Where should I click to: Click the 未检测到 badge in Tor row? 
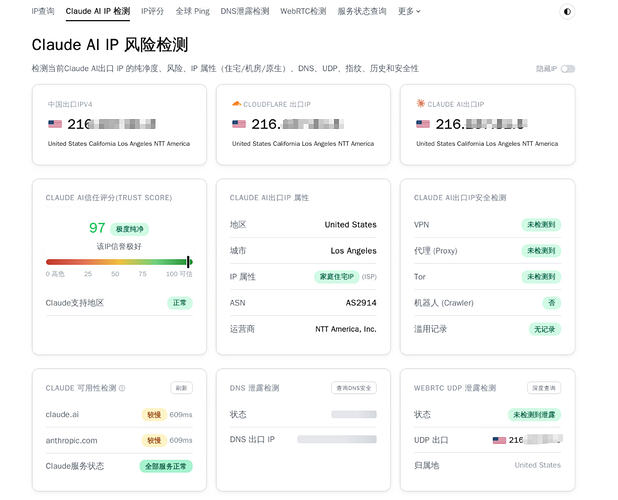(541, 277)
